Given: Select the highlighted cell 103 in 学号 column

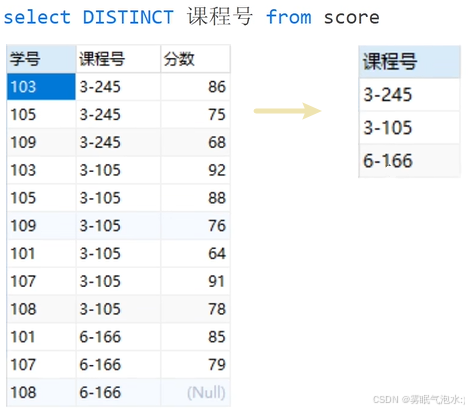Looking at the screenshot, I should click(41, 87).
